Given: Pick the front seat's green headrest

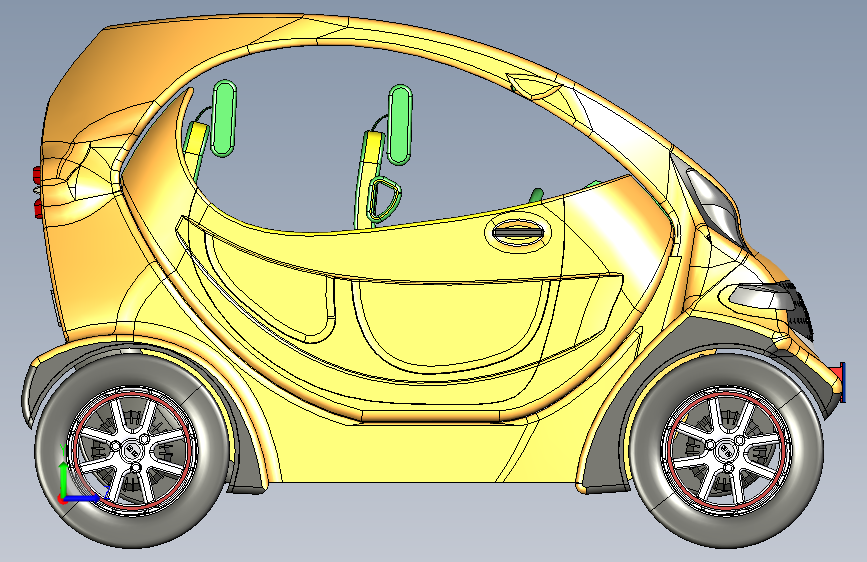Looking at the screenshot, I should (x=400, y=124).
